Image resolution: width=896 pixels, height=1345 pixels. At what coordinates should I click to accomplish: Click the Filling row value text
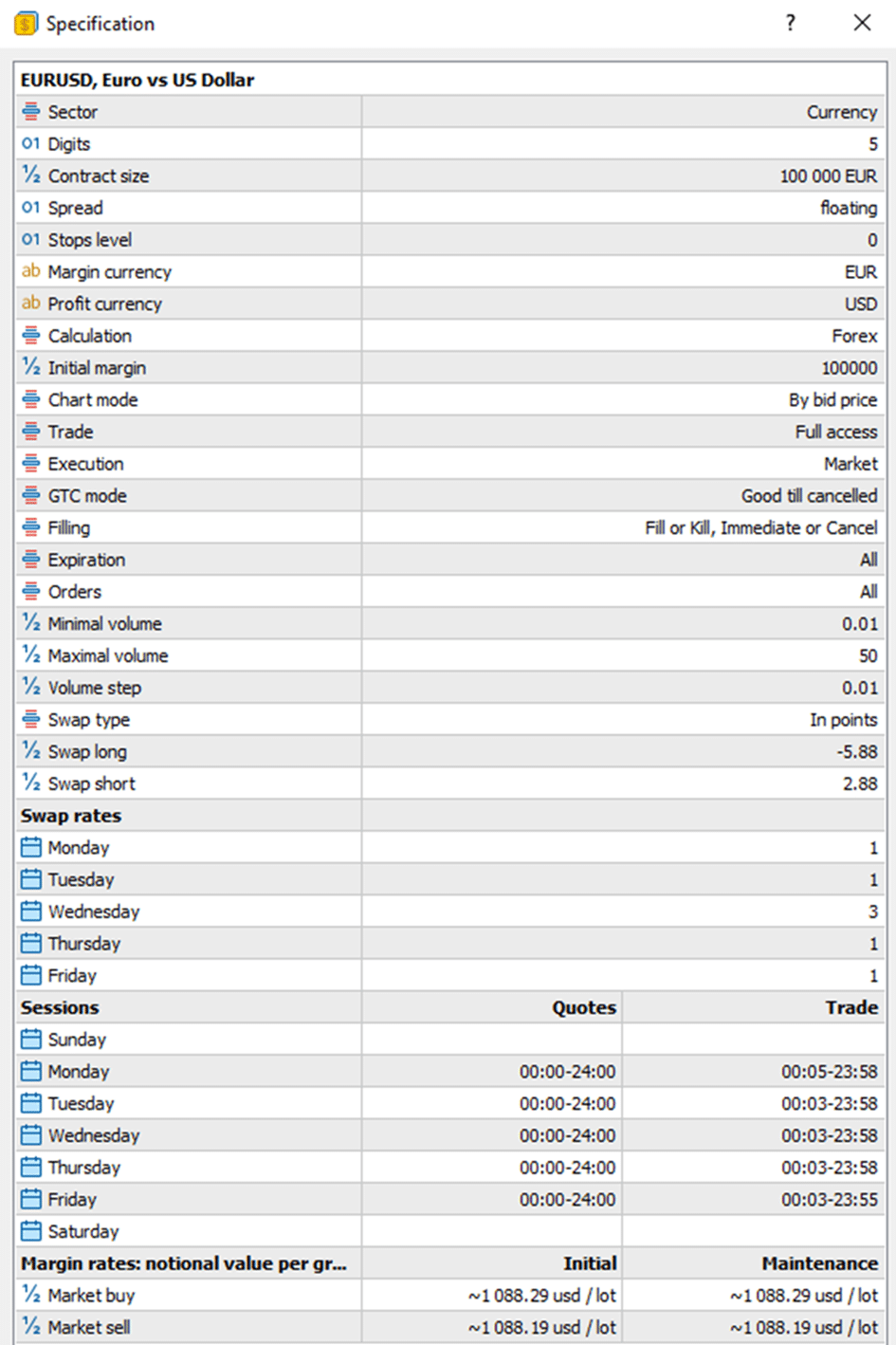(x=760, y=527)
